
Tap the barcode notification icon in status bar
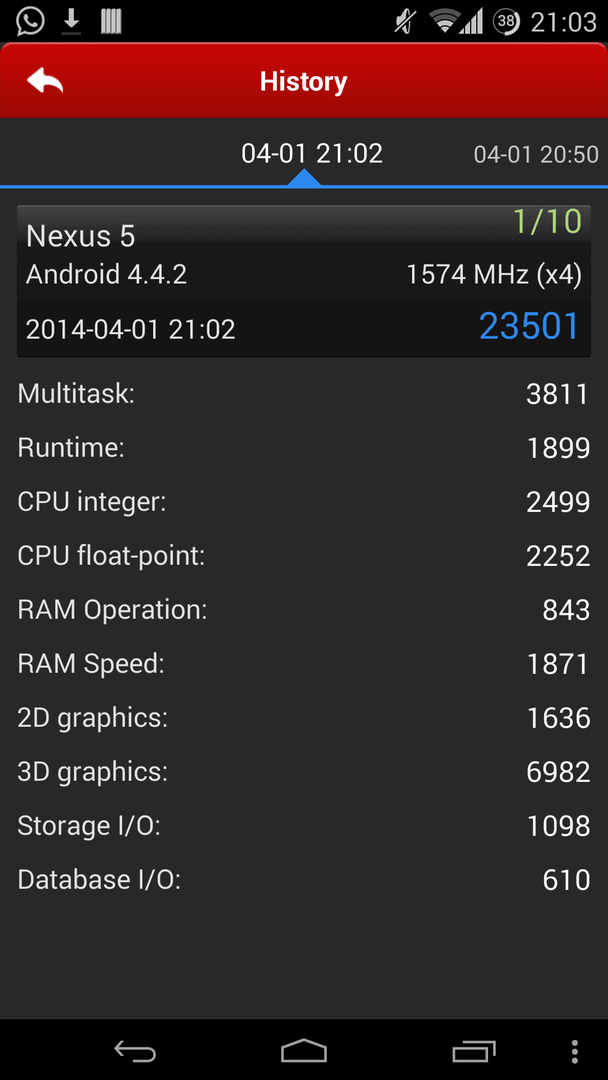pos(111,21)
